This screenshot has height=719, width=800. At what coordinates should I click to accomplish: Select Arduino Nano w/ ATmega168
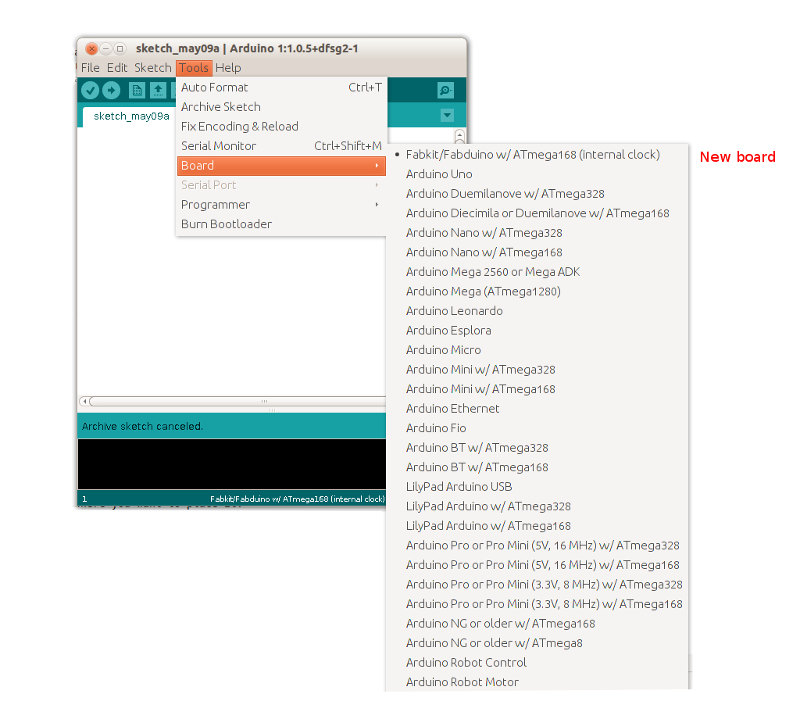(537, 252)
